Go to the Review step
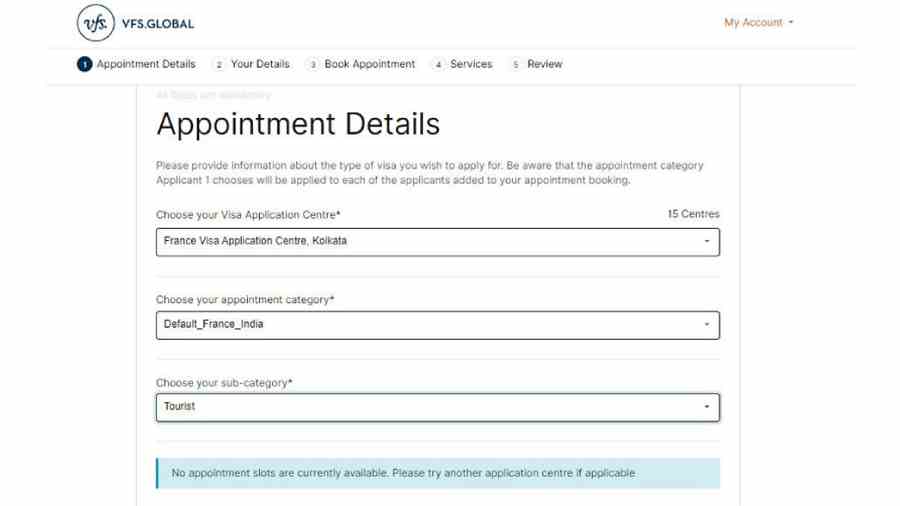This screenshot has height=506, width=900. tap(545, 64)
